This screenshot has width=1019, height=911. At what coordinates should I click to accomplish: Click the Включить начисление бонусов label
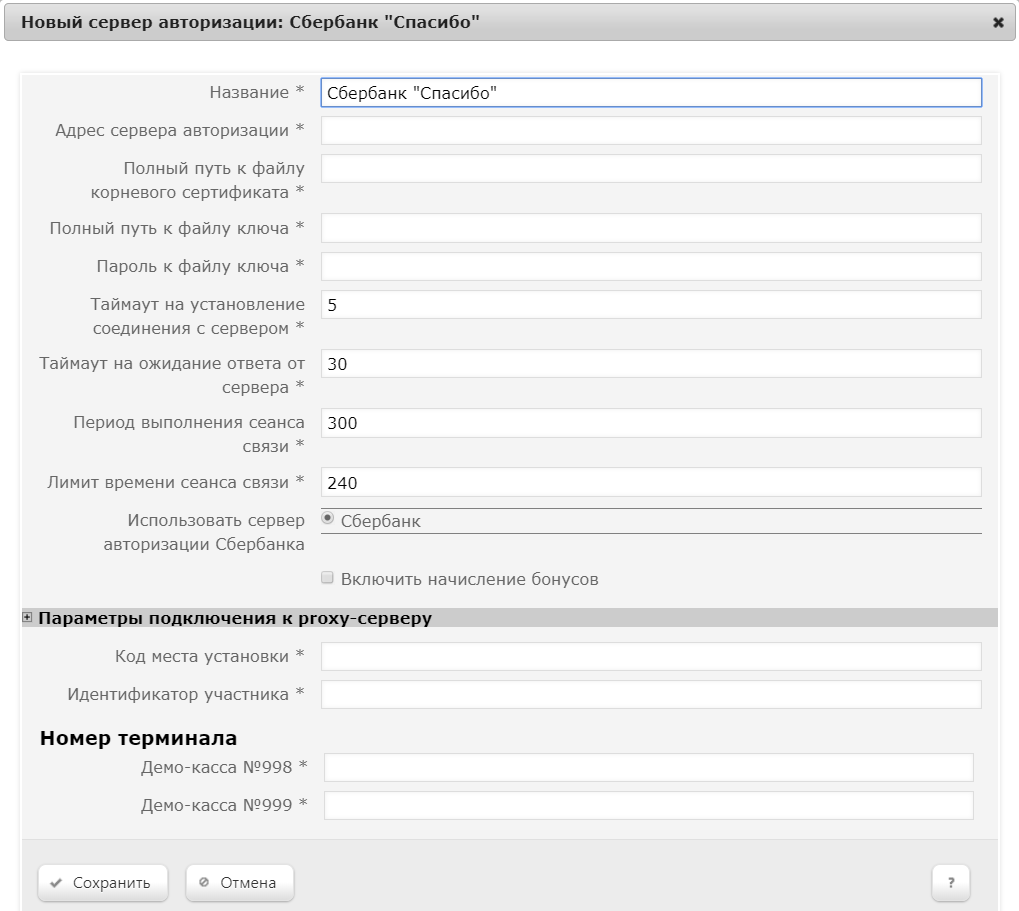469,579
